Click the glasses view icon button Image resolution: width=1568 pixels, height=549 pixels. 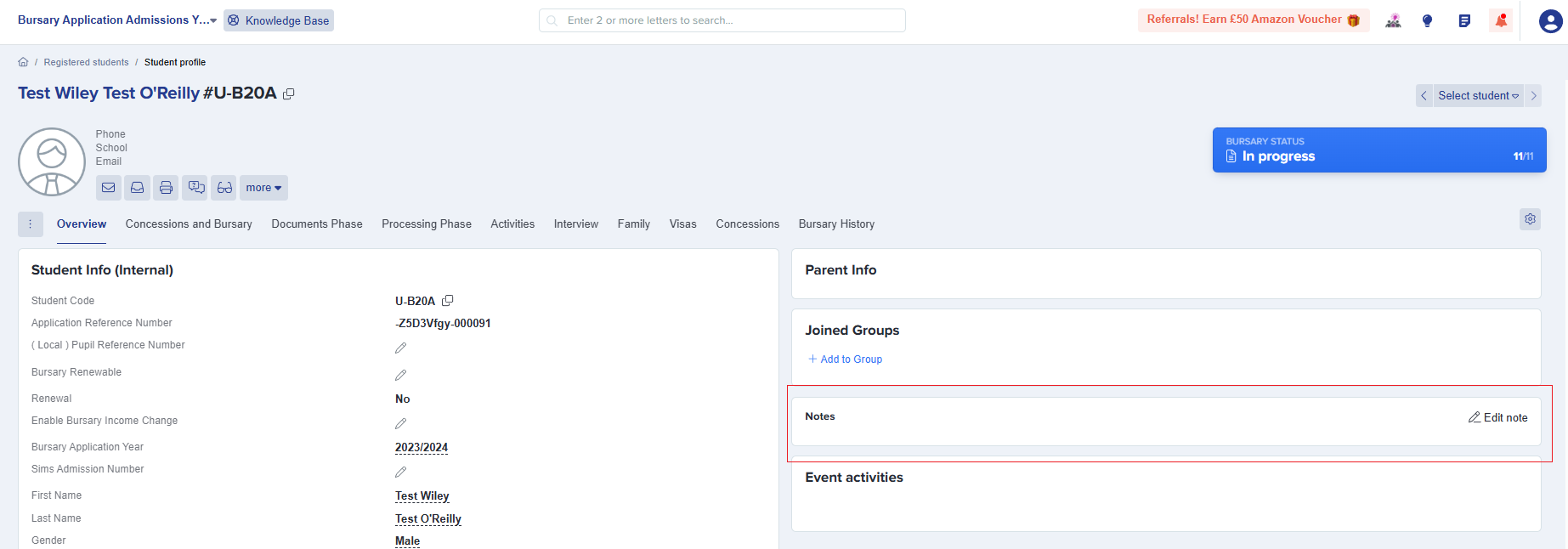coord(224,188)
